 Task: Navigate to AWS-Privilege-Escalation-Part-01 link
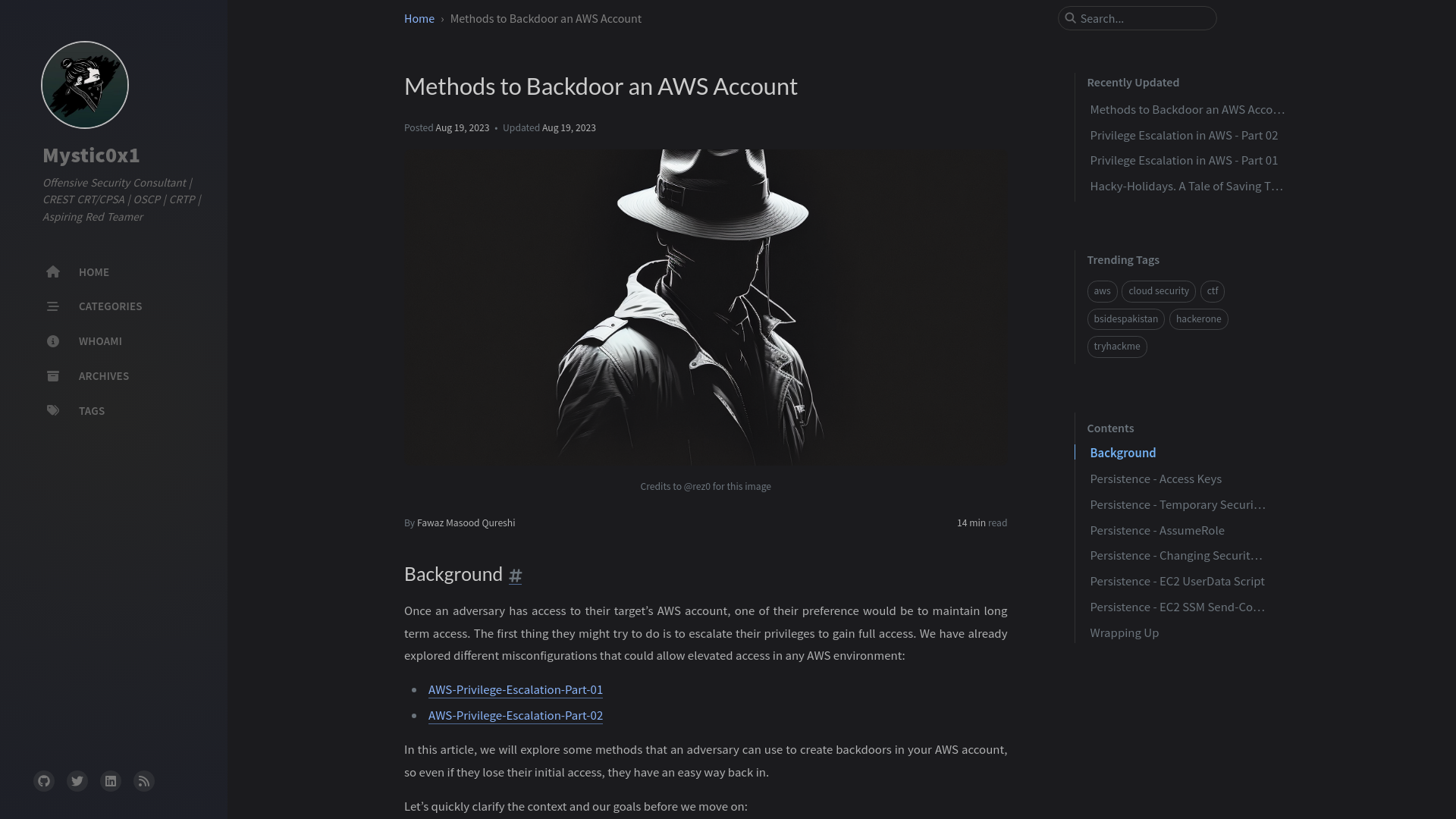tap(516, 689)
